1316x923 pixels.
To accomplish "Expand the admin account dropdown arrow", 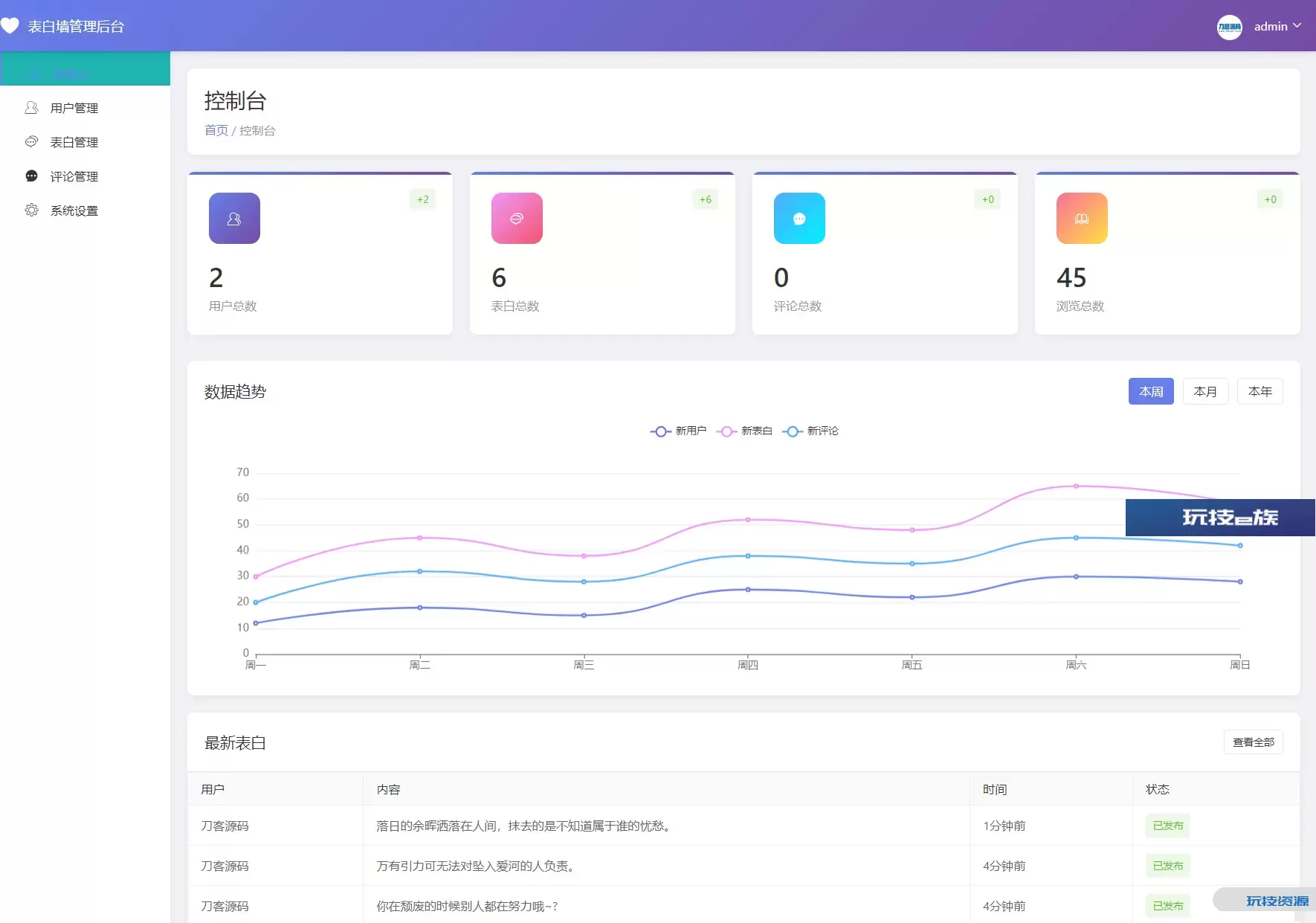I will point(1297,25).
